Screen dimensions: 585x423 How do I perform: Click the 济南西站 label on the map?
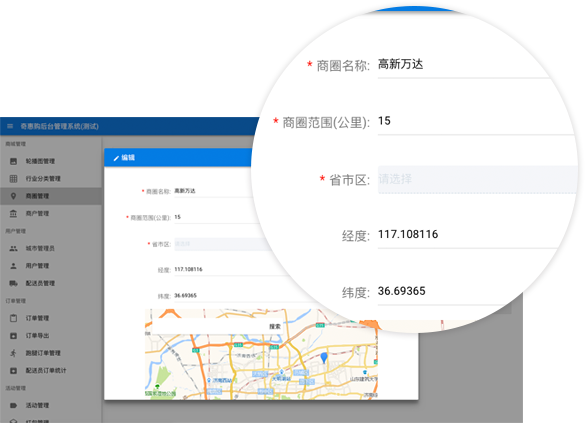(x=222, y=380)
